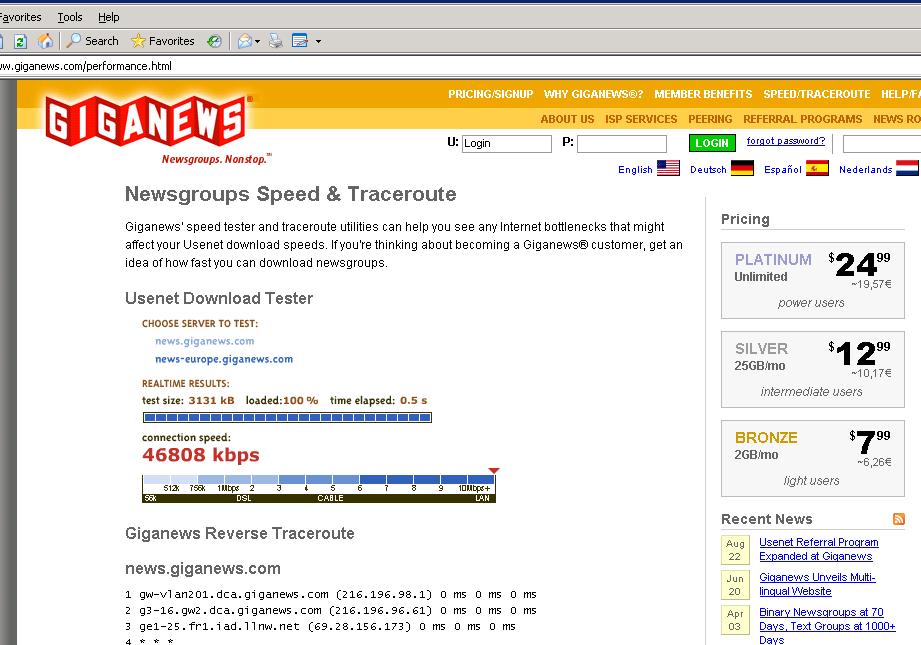
Task: Select the English US flag icon
Action: 668,169
